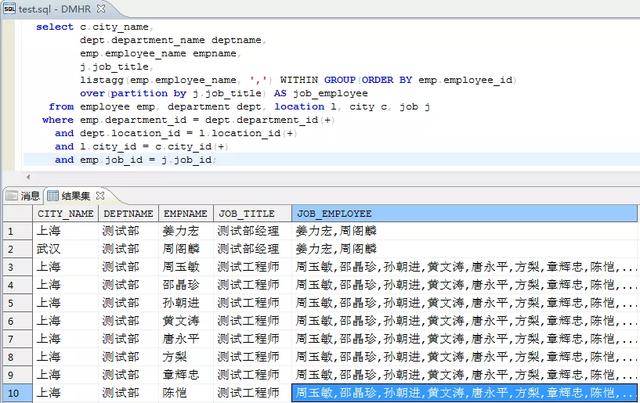The width and height of the screenshot is (640, 403).
Task: Click the JOB_EMPLOYEE column header
Action: (x=464, y=214)
